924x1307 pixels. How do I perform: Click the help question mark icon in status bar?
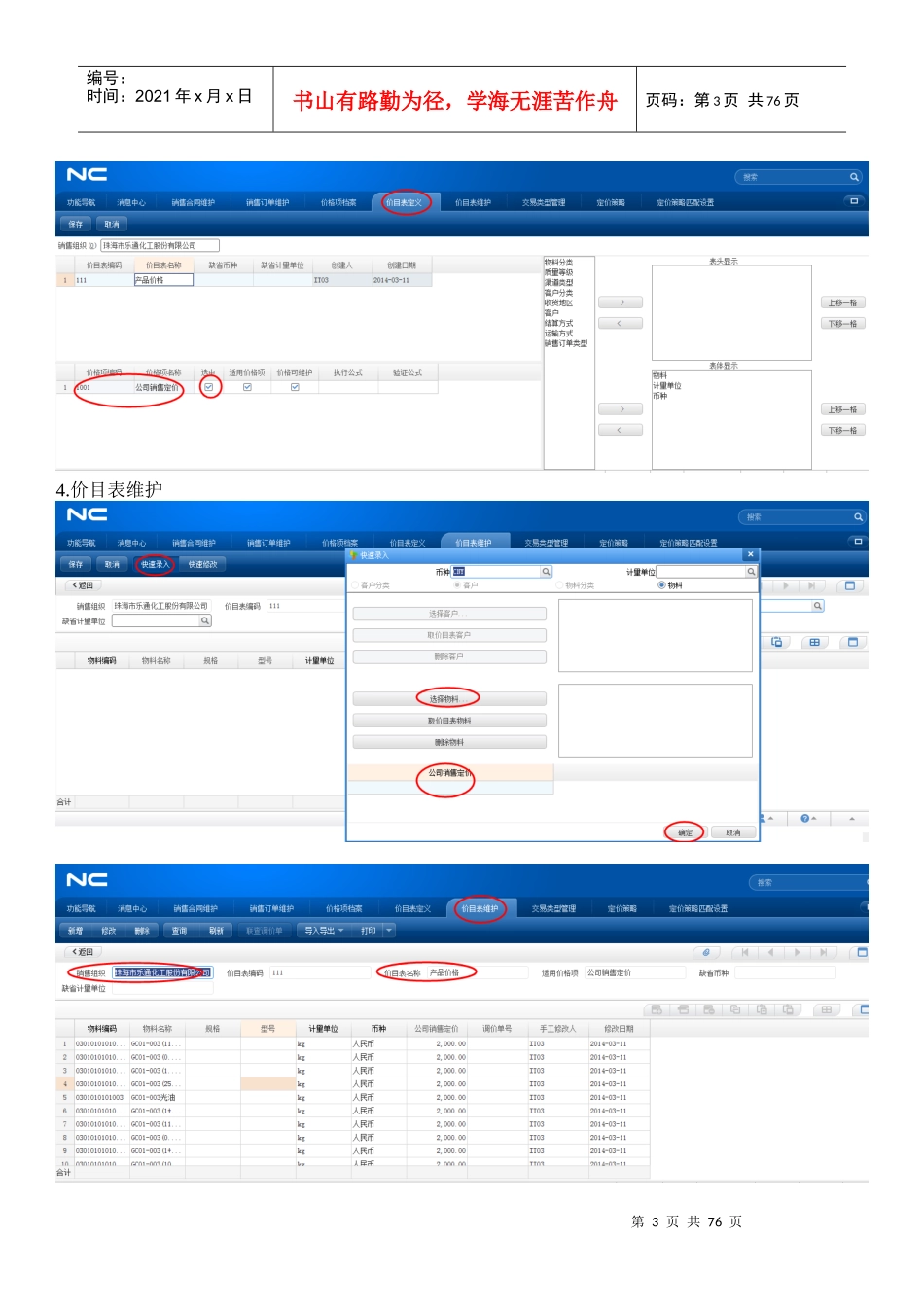(x=804, y=819)
